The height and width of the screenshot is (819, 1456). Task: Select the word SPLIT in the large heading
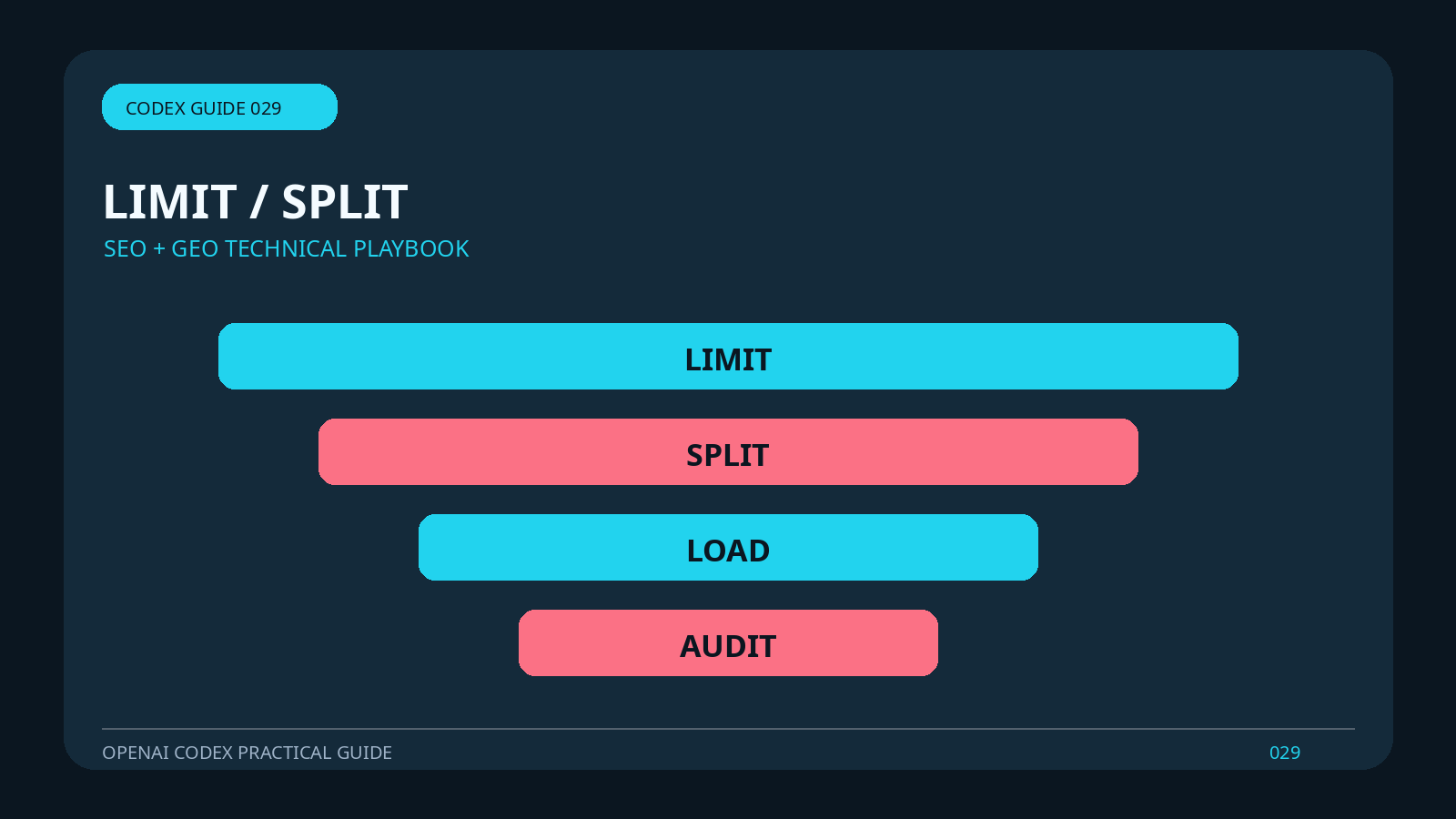point(344,201)
